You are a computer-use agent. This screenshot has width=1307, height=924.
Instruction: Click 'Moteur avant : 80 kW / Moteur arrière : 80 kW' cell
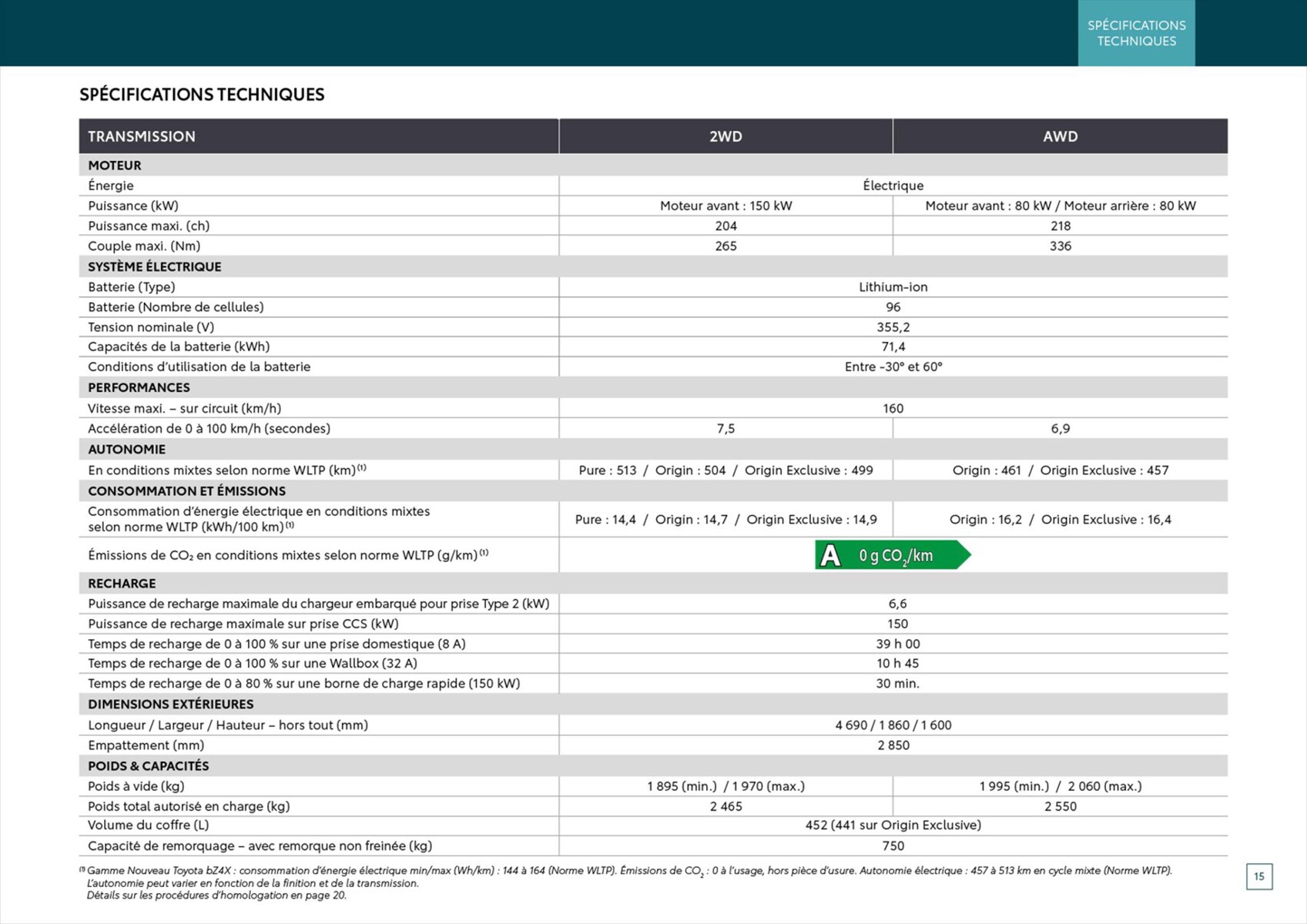[1061, 206]
